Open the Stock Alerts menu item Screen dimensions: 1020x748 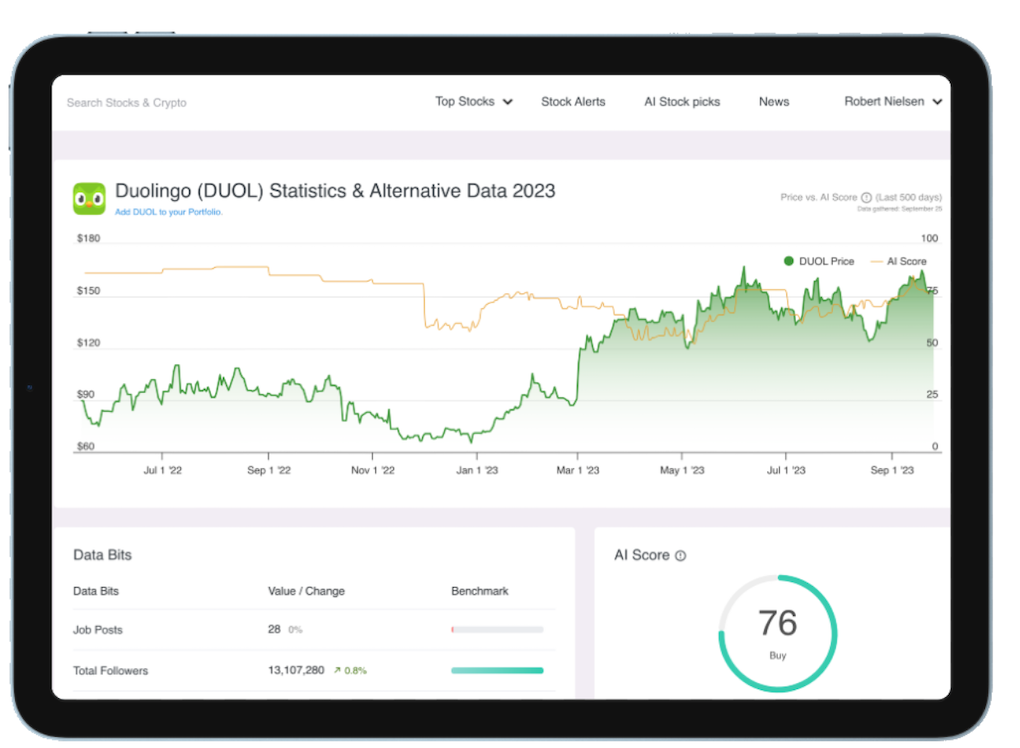tap(573, 101)
